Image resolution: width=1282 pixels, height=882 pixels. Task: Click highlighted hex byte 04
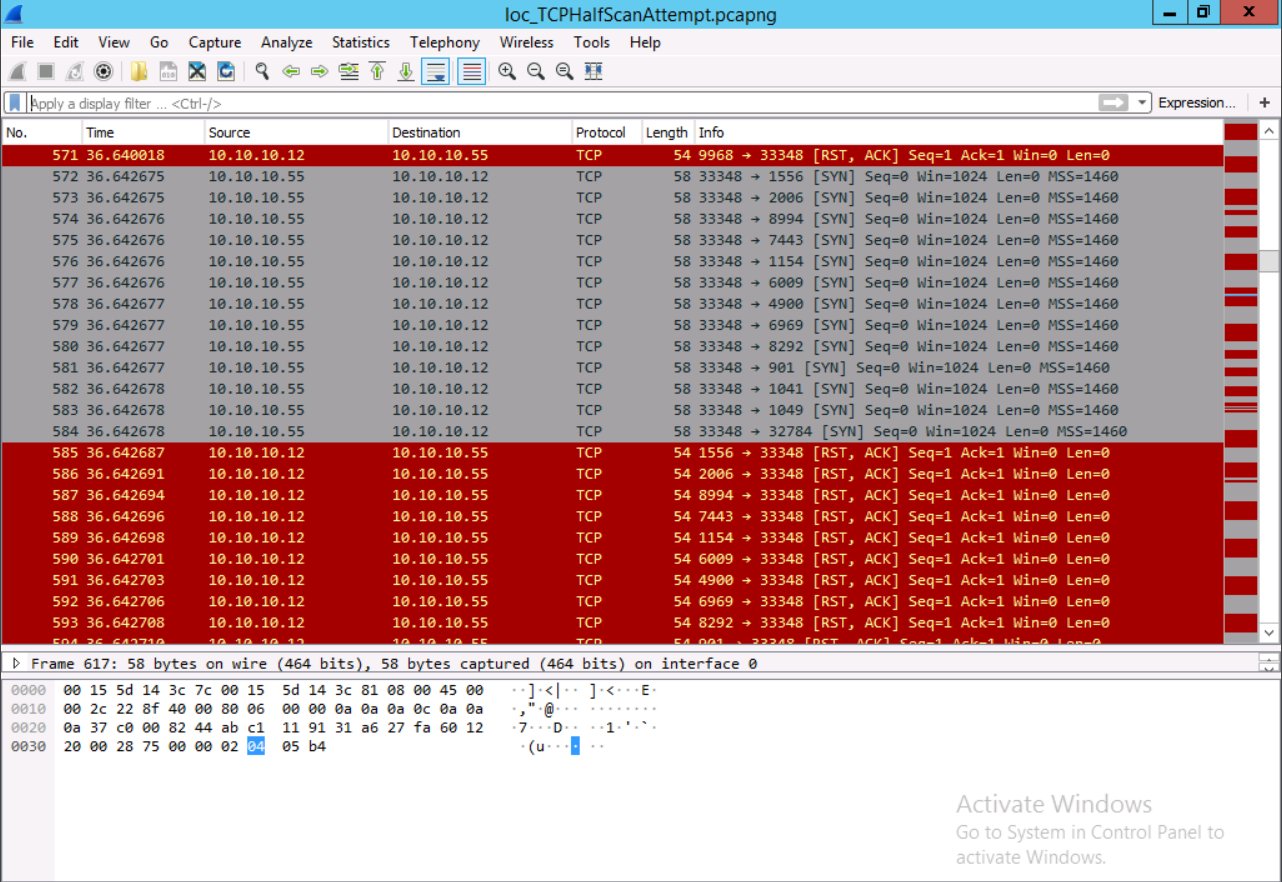pyautogui.click(x=256, y=746)
